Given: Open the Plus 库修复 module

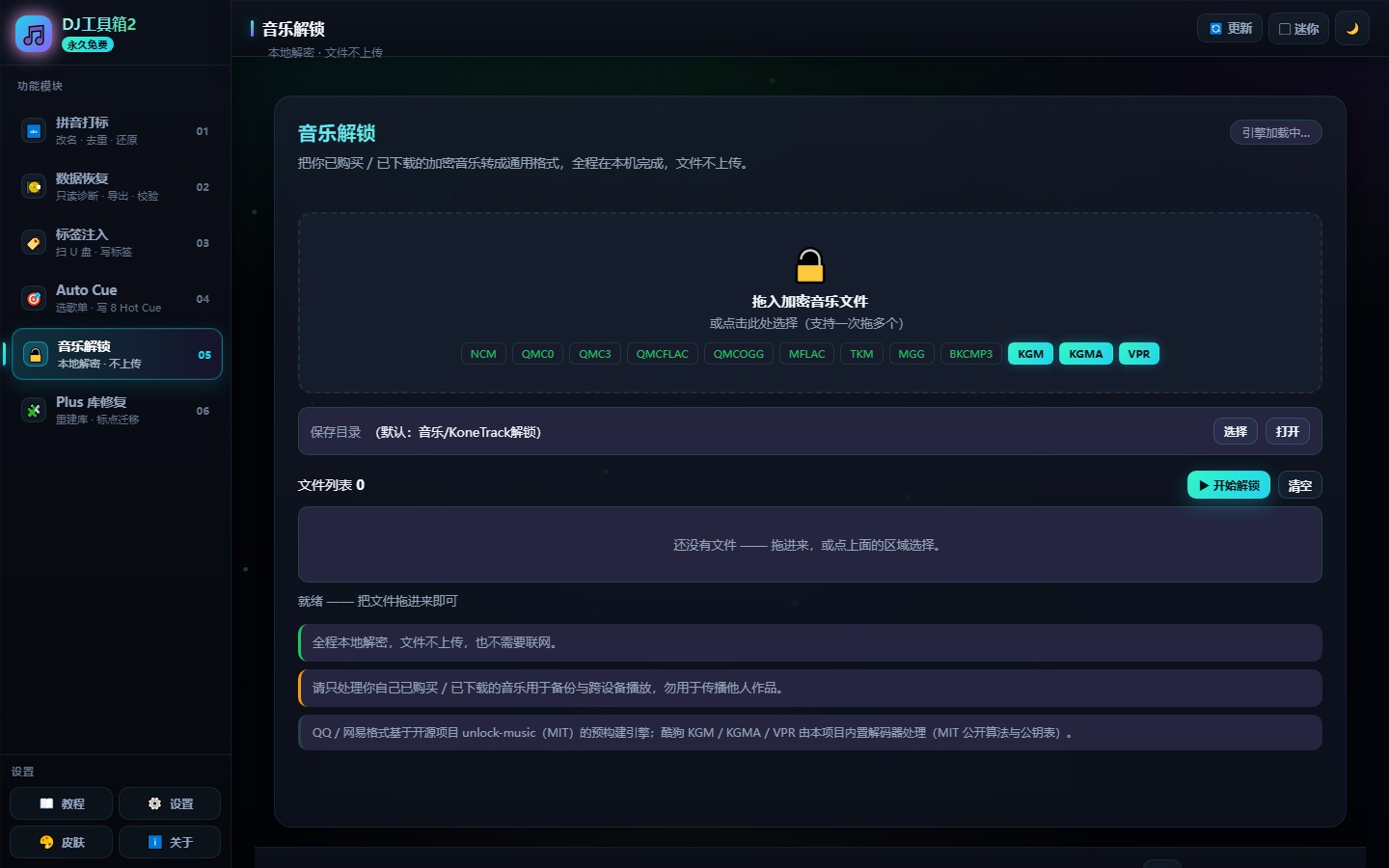Looking at the screenshot, I should coord(117,411).
